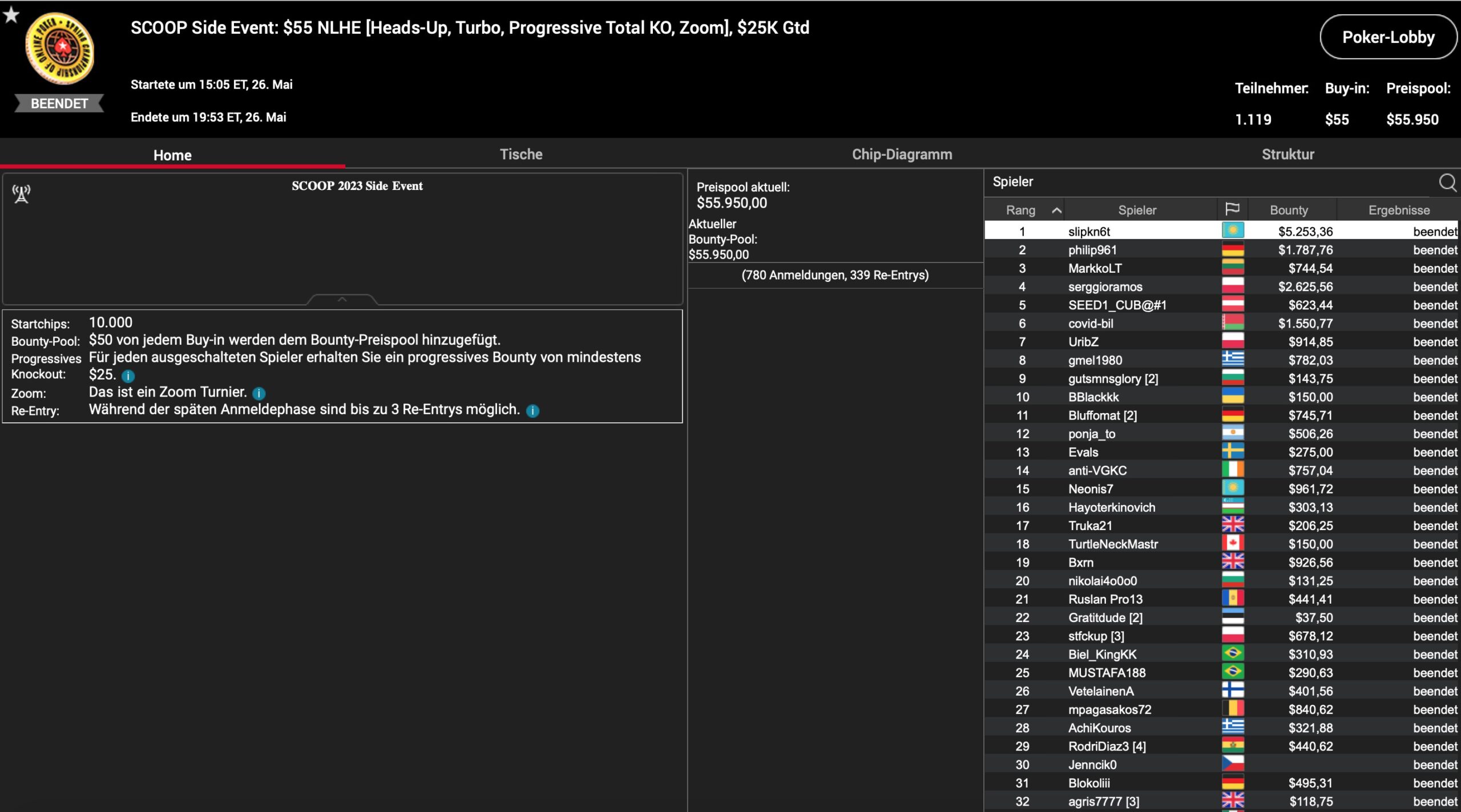Click the broadcast antenna icon
Viewport: 1461px width, 812px height.
click(x=22, y=194)
